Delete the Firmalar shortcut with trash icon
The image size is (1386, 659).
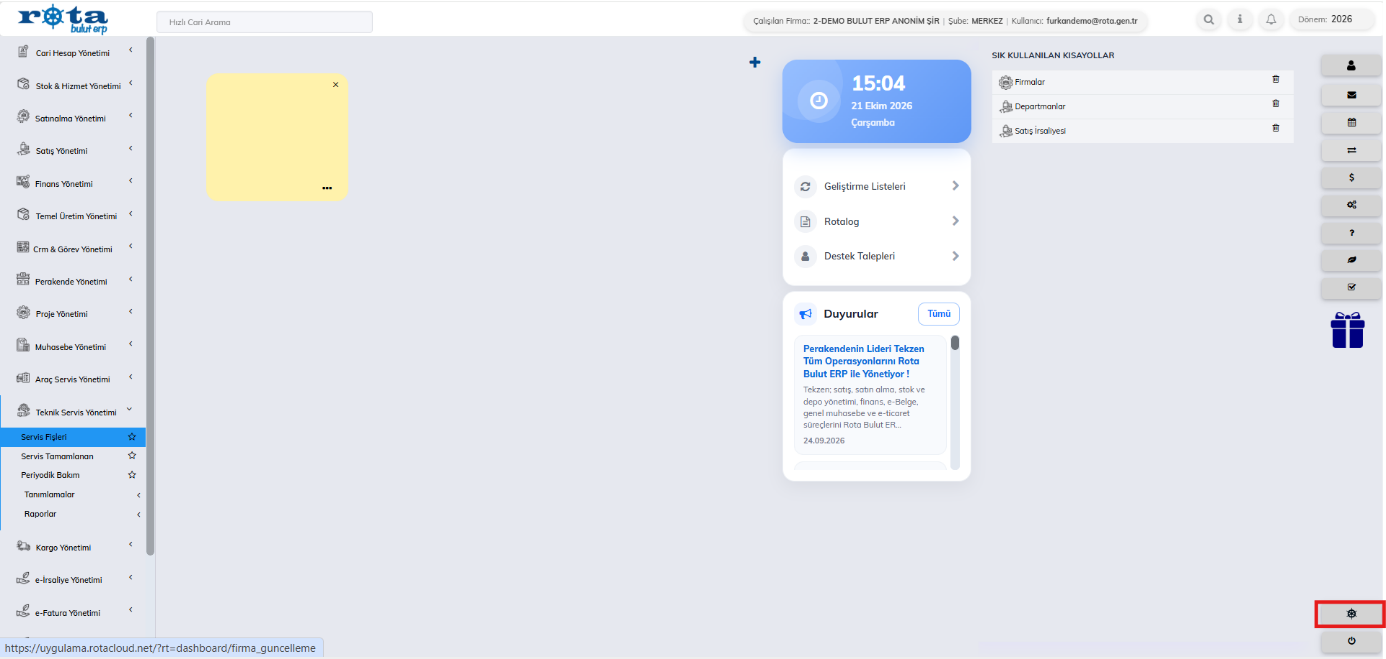point(1275,79)
